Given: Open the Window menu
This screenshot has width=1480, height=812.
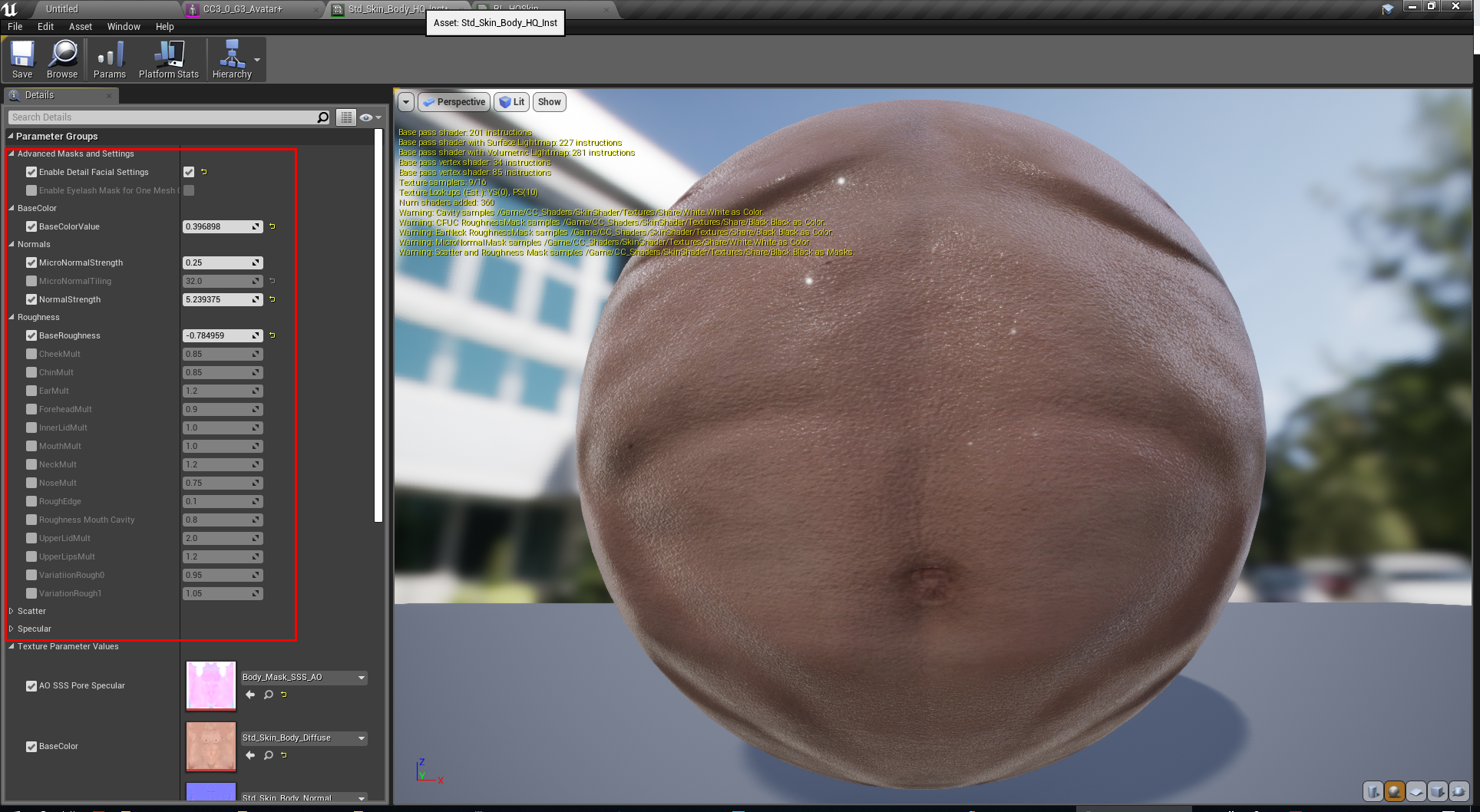Looking at the screenshot, I should click(x=124, y=26).
